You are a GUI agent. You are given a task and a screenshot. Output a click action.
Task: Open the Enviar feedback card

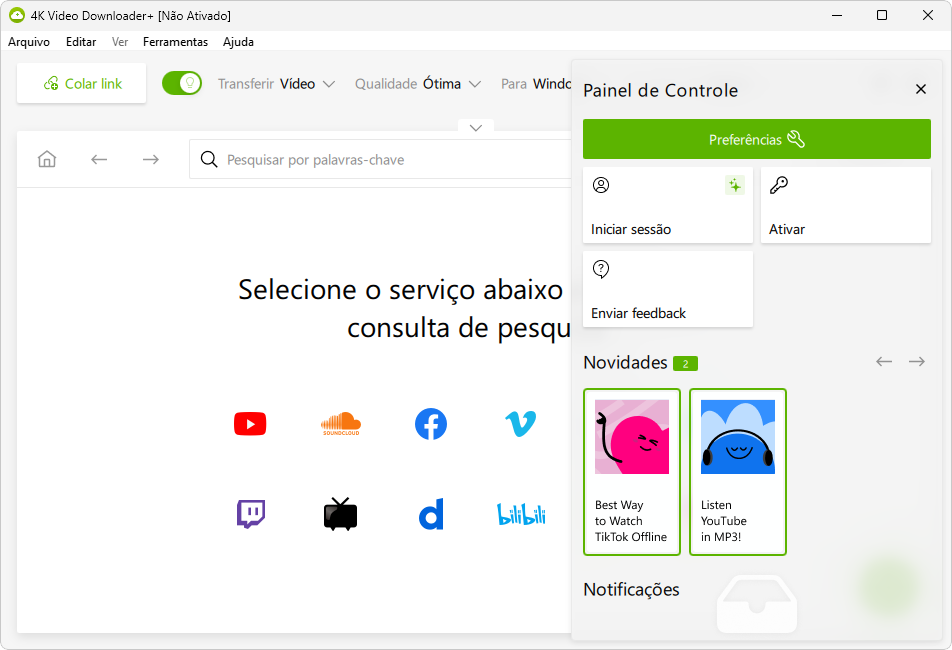tap(668, 289)
